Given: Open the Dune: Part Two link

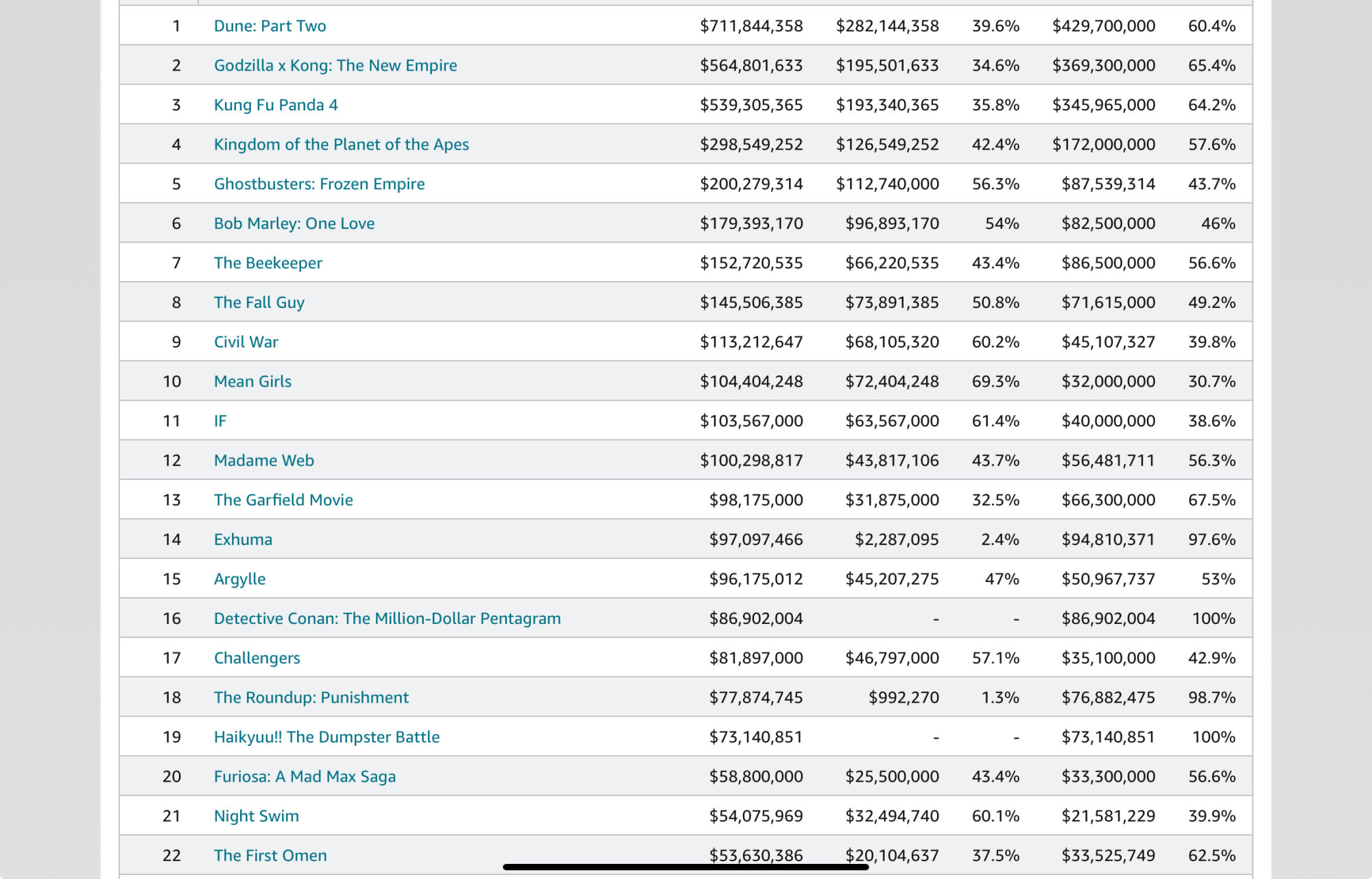Looking at the screenshot, I should (270, 26).
